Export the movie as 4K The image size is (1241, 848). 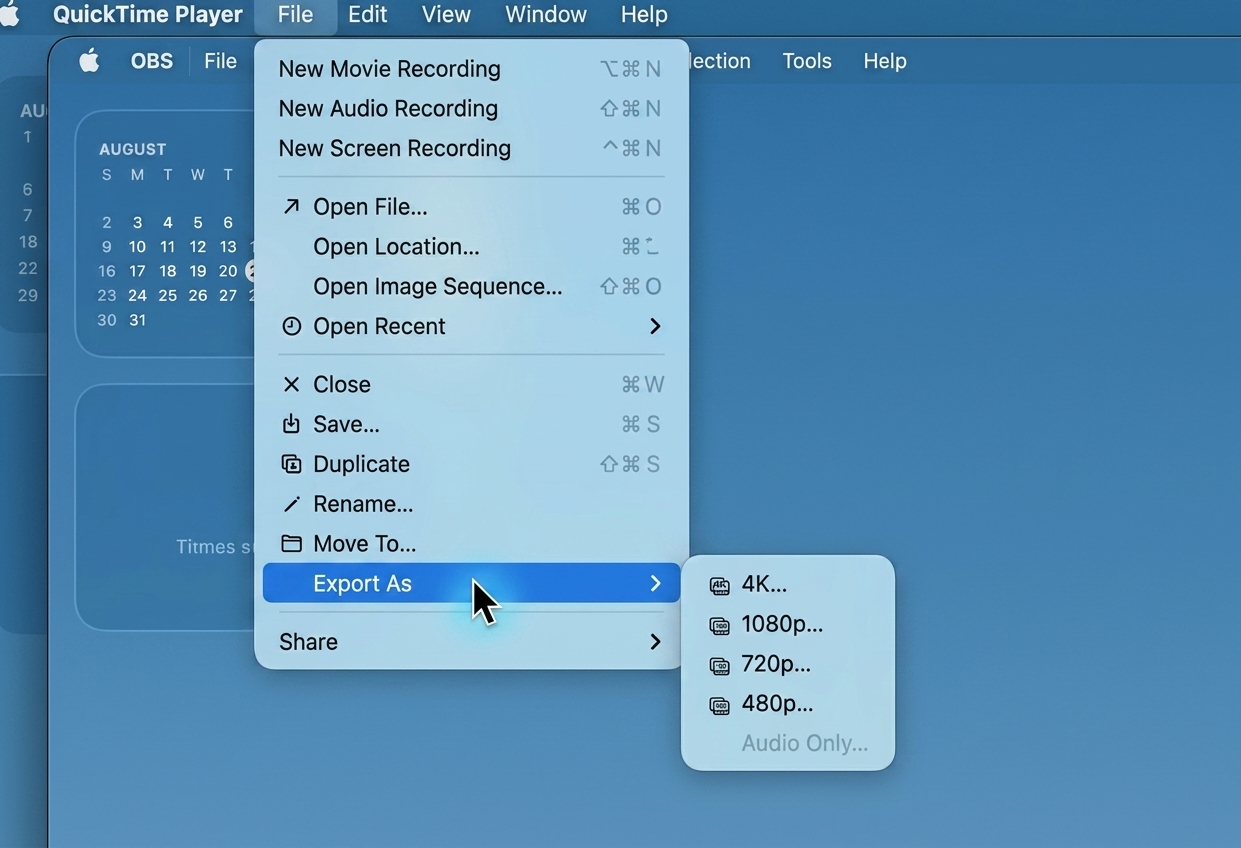coord(788,585)
